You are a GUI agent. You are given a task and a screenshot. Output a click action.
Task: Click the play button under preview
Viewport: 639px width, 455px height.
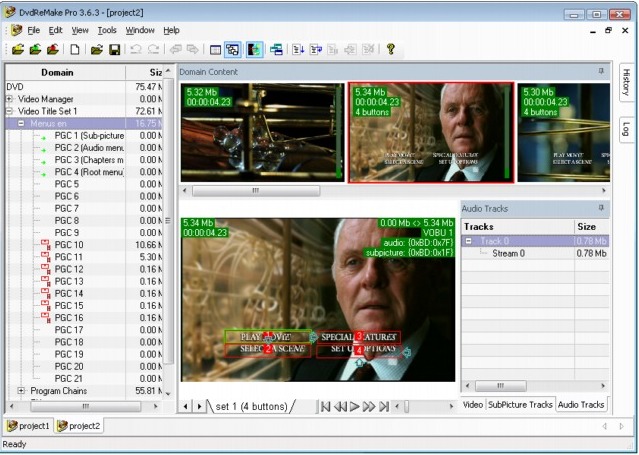point(355,406)
